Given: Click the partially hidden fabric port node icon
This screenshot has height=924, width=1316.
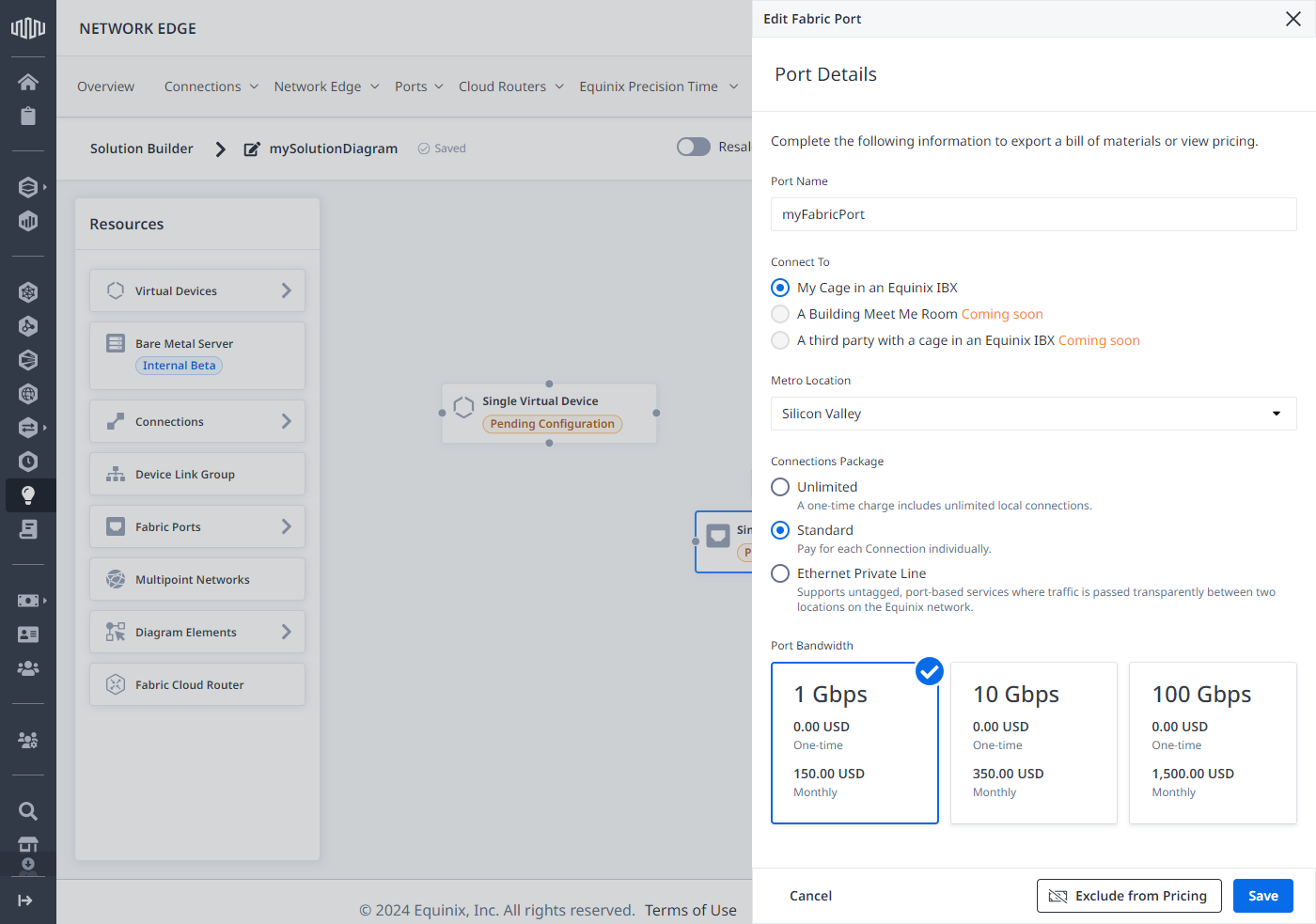Looking at the screenshot, I should [x=718, y=536].
